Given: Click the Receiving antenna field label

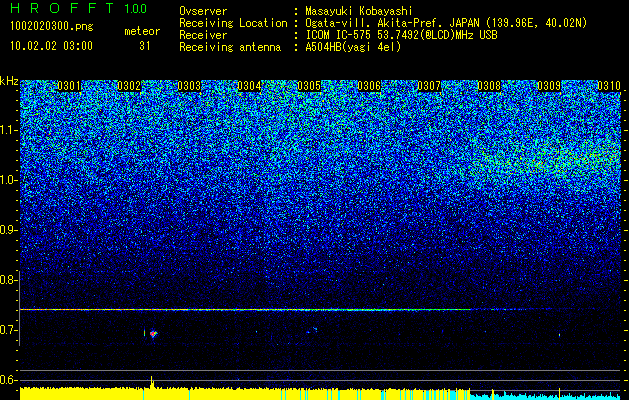Looking at the screenshot, I should pyautogui.click(x=230, y=47).
